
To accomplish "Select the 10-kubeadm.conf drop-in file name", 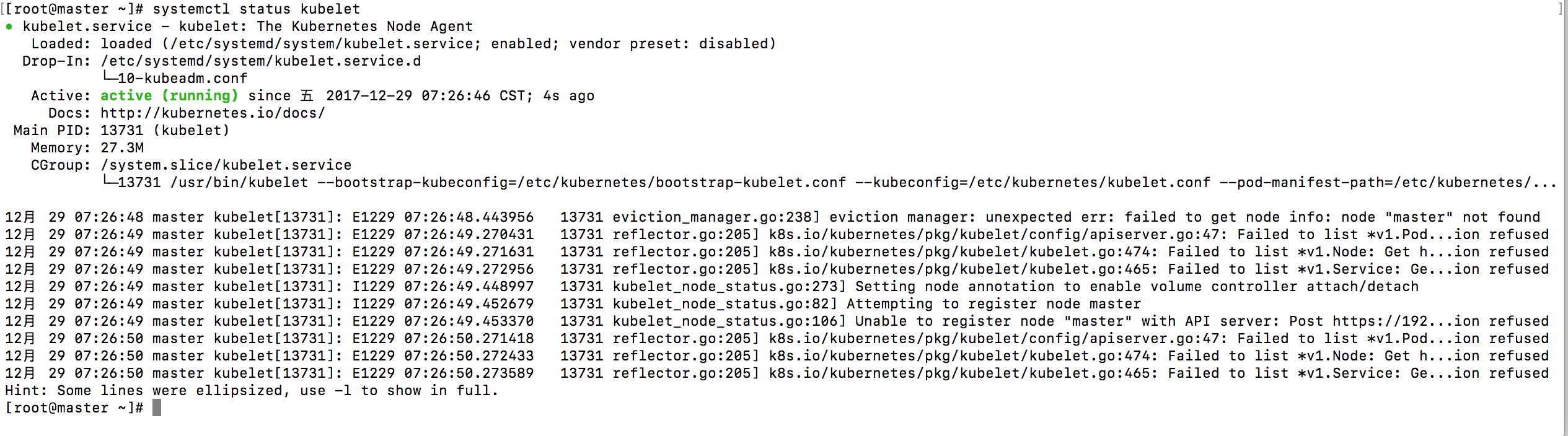I will pyautogui.click(x=182, y=79).
